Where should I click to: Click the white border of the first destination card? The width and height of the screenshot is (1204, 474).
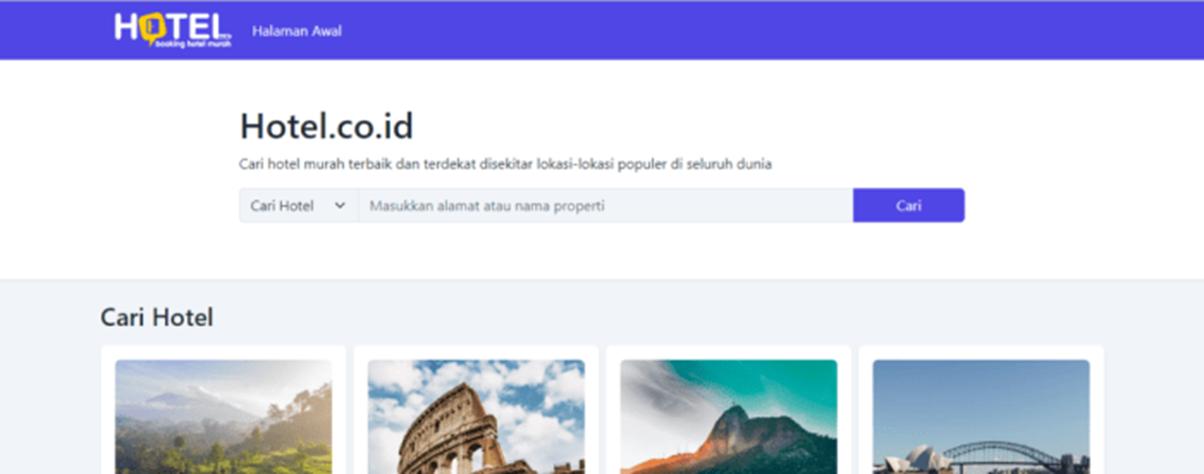click(107, 410)
